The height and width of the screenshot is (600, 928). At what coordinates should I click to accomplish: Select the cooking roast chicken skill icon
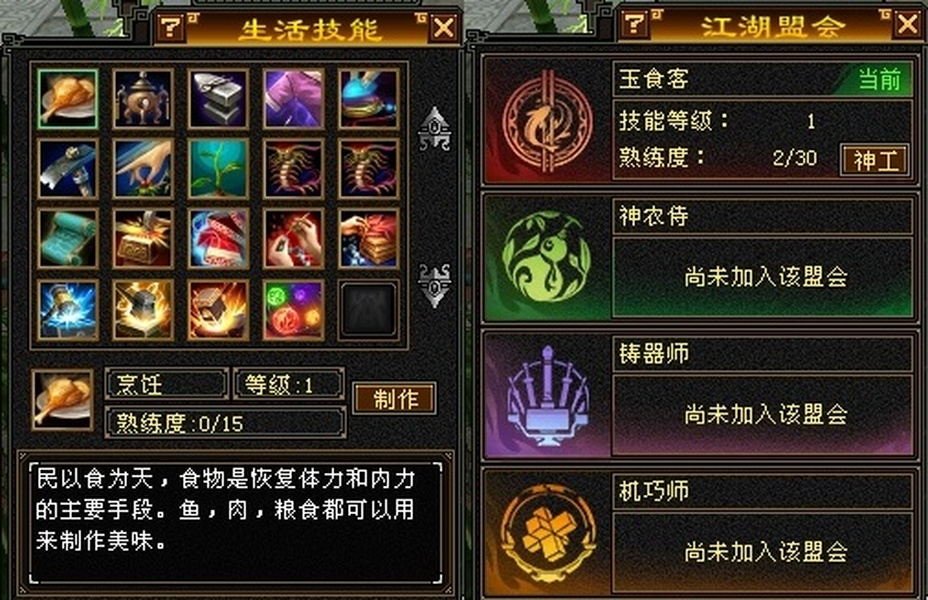[x=67, y=99]
